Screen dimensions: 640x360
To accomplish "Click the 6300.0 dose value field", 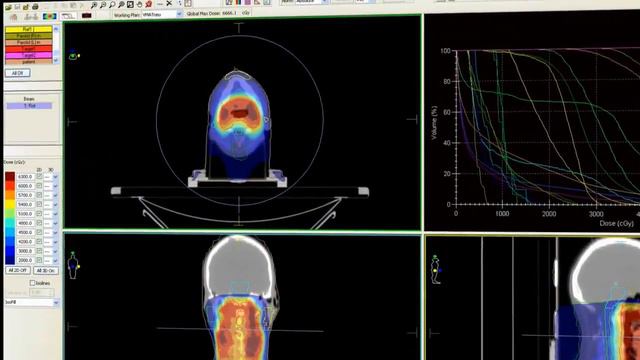I will pos(25,177).
